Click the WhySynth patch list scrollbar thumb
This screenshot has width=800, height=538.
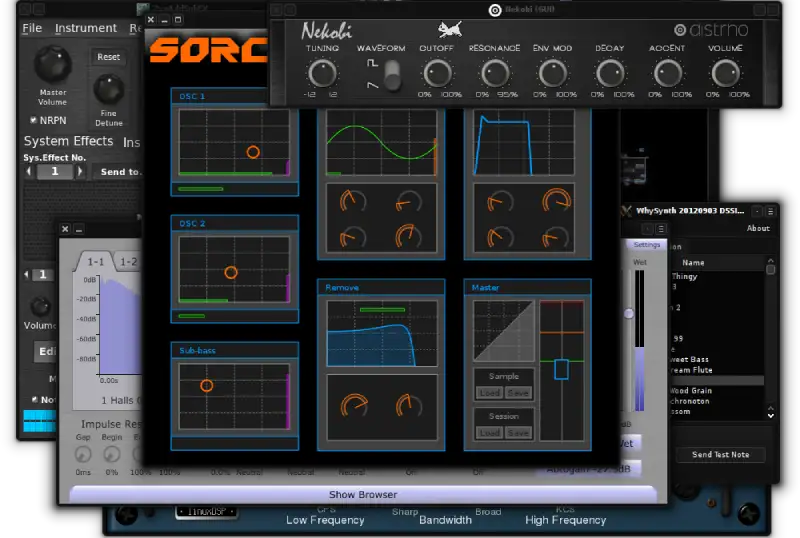(x=770, y=269)
